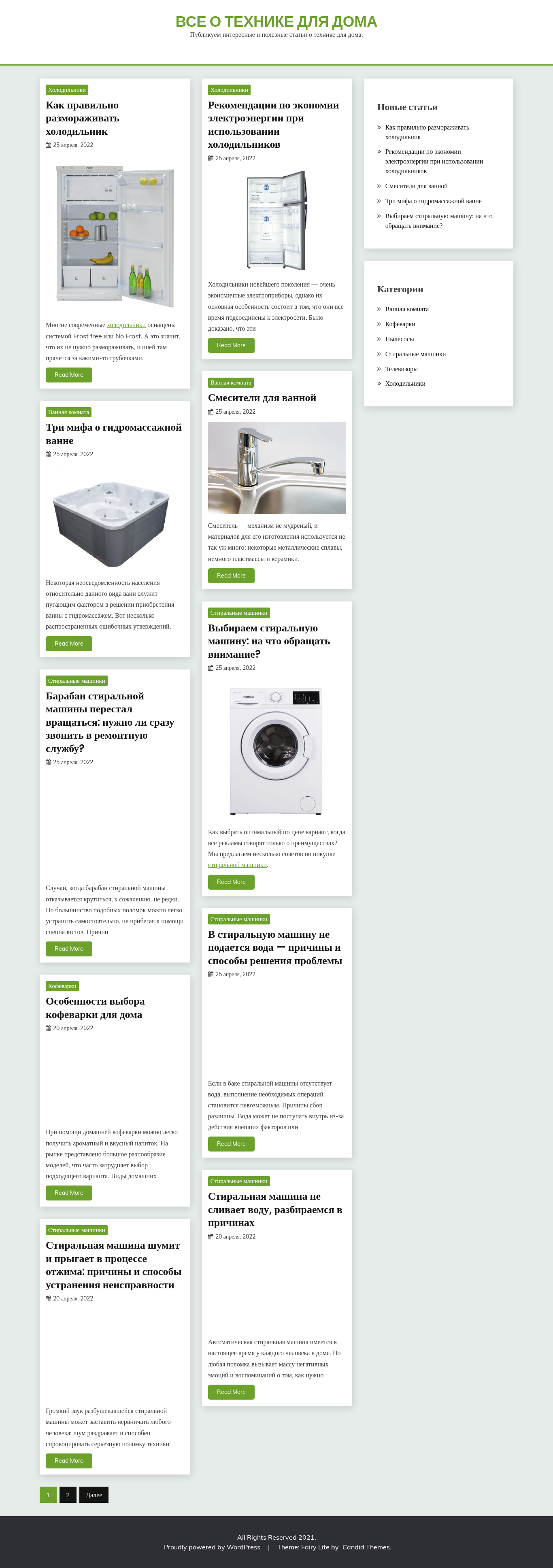This screenshot has height=1568, width=553.
Task: Open the washing machine thumbnail image
Action: (276, 751)
